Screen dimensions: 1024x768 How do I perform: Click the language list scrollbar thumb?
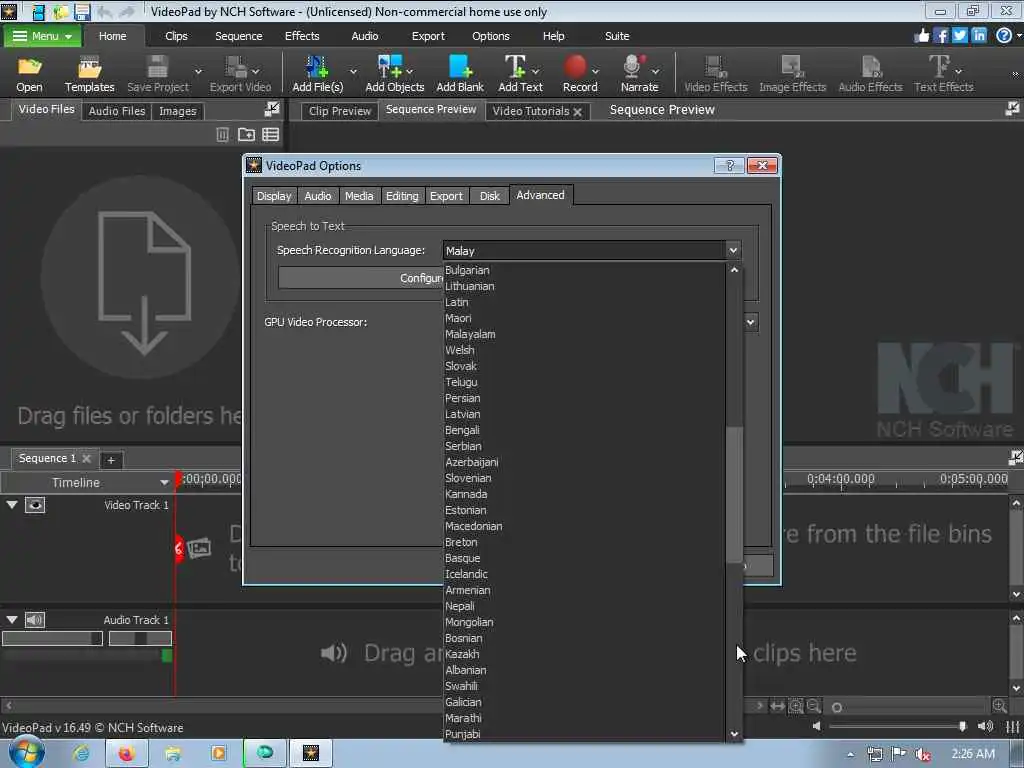pyautogui.click(x=735, y=494)
